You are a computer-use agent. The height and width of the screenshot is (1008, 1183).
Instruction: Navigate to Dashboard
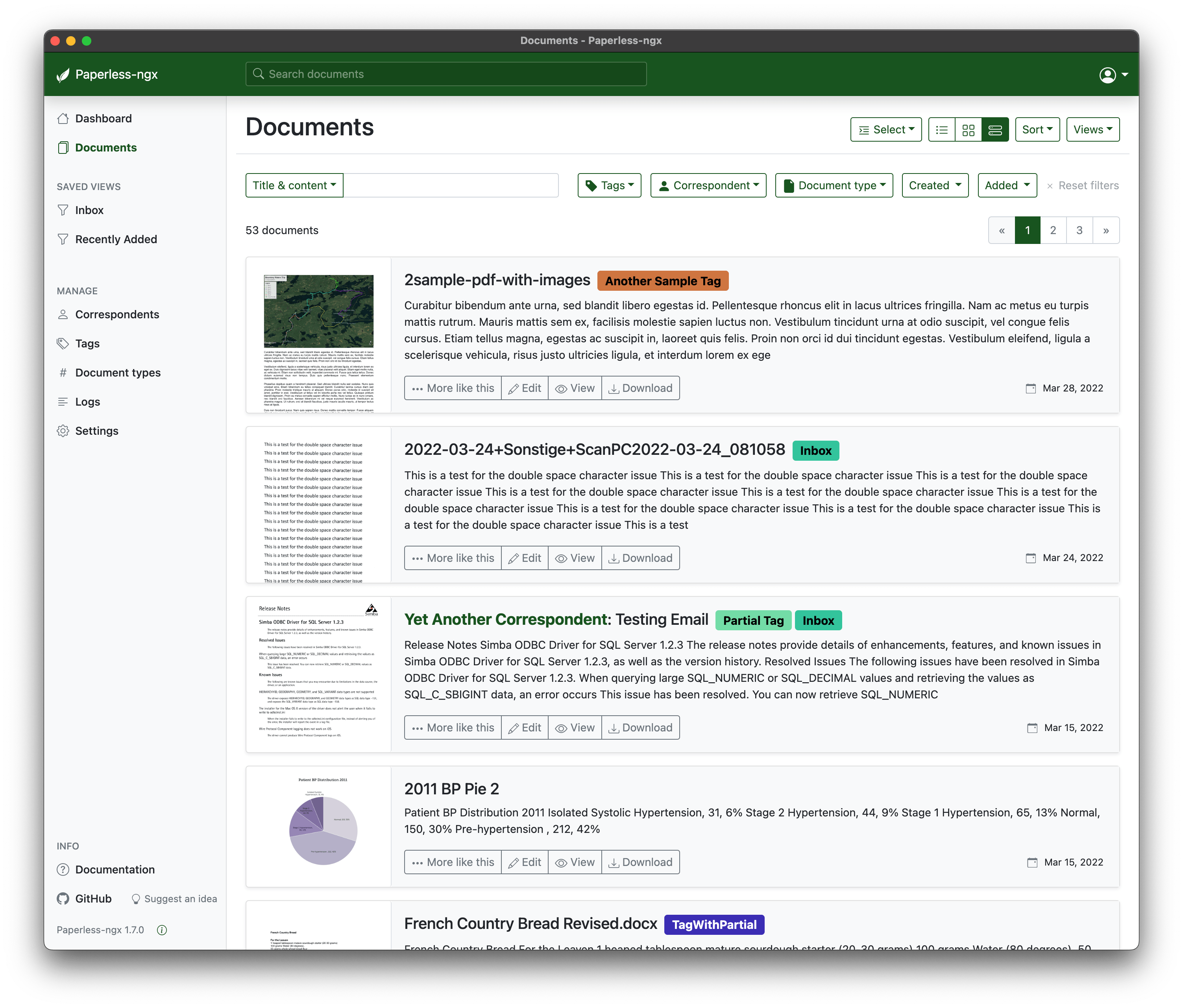(104, 118)
